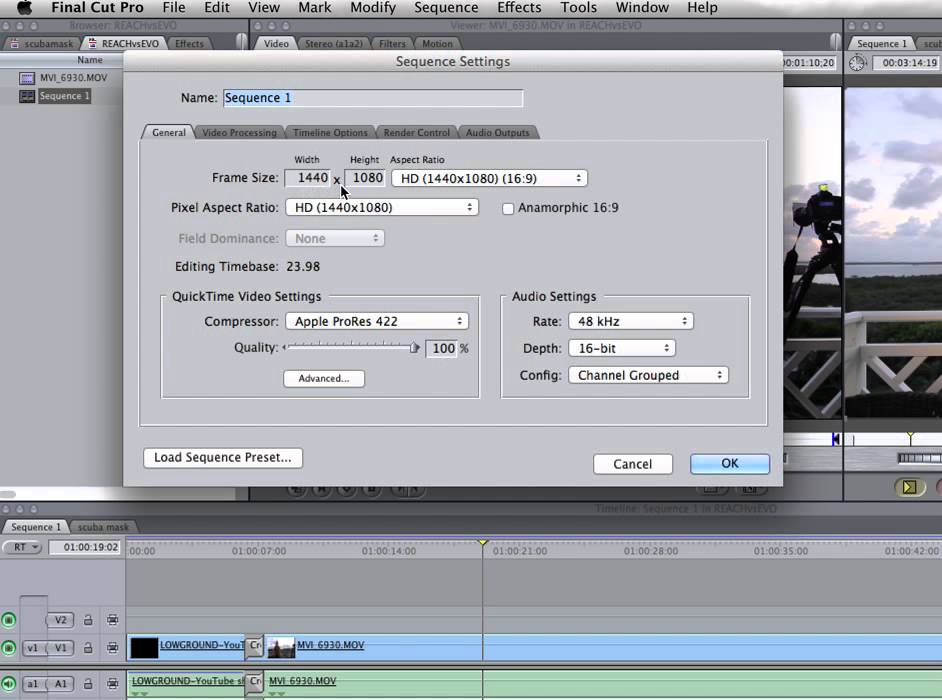
Task: Switch to the Video Processing tab
Action: [x=239, y=132]
